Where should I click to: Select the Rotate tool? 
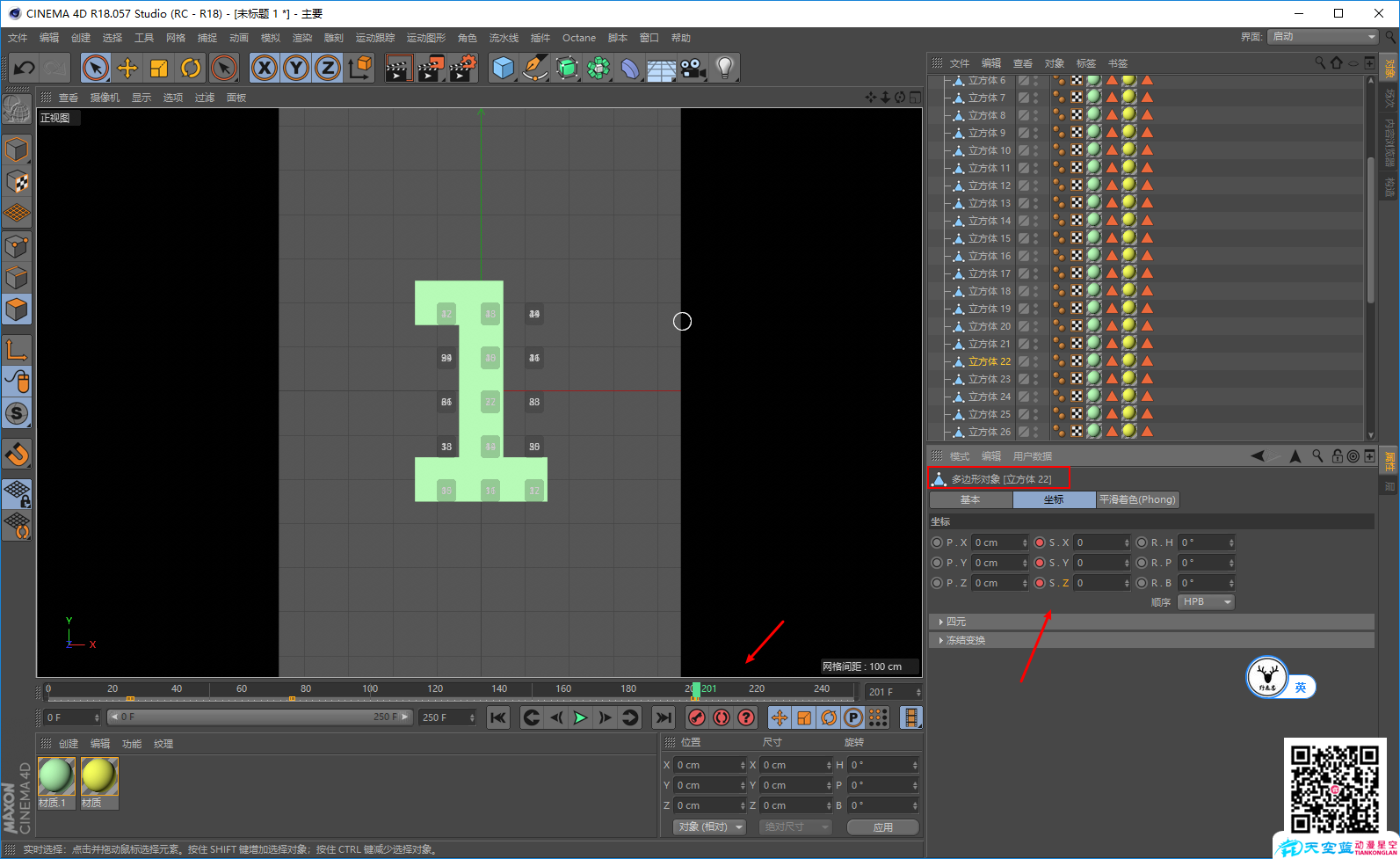click(x=191, y=68)
